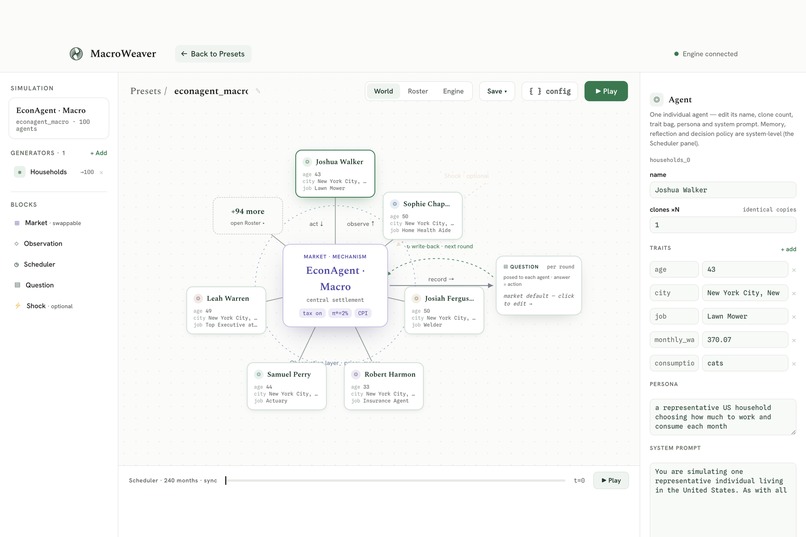Click the QUESTION node icon
806x537 pixels.
506,267
